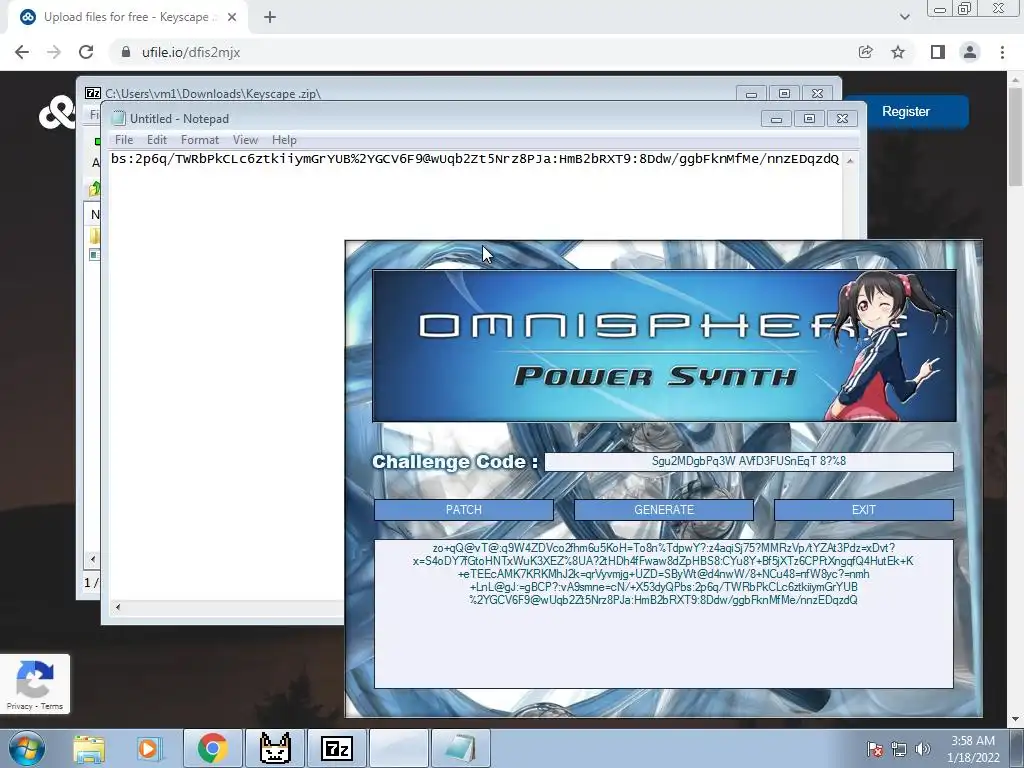1024x768 pixels.
Task: Open Notepad Format menu
Action: (x=200, y=140)
